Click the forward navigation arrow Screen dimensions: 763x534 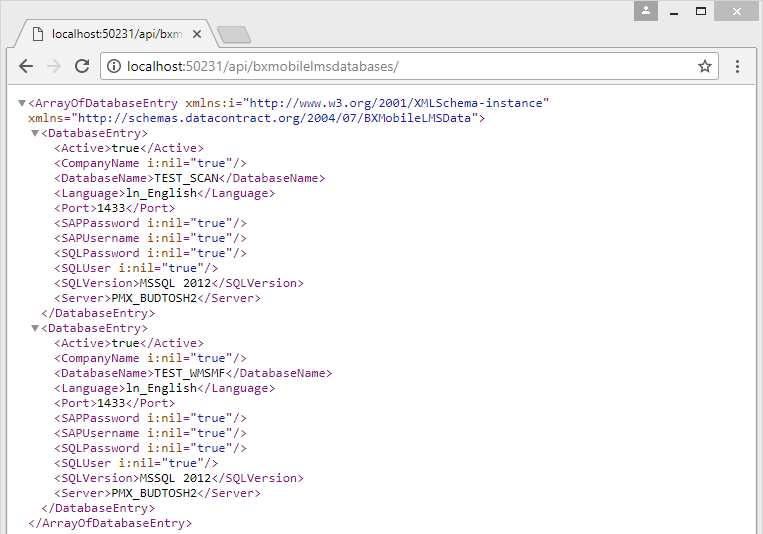coord(54,66)
